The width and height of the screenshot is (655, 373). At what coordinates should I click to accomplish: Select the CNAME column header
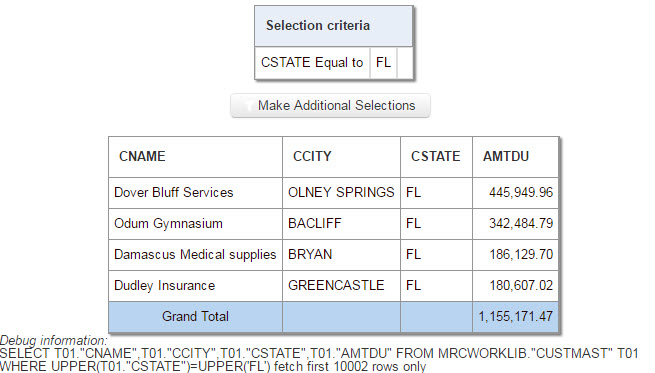pyautogui.click(x=195, y=157)
